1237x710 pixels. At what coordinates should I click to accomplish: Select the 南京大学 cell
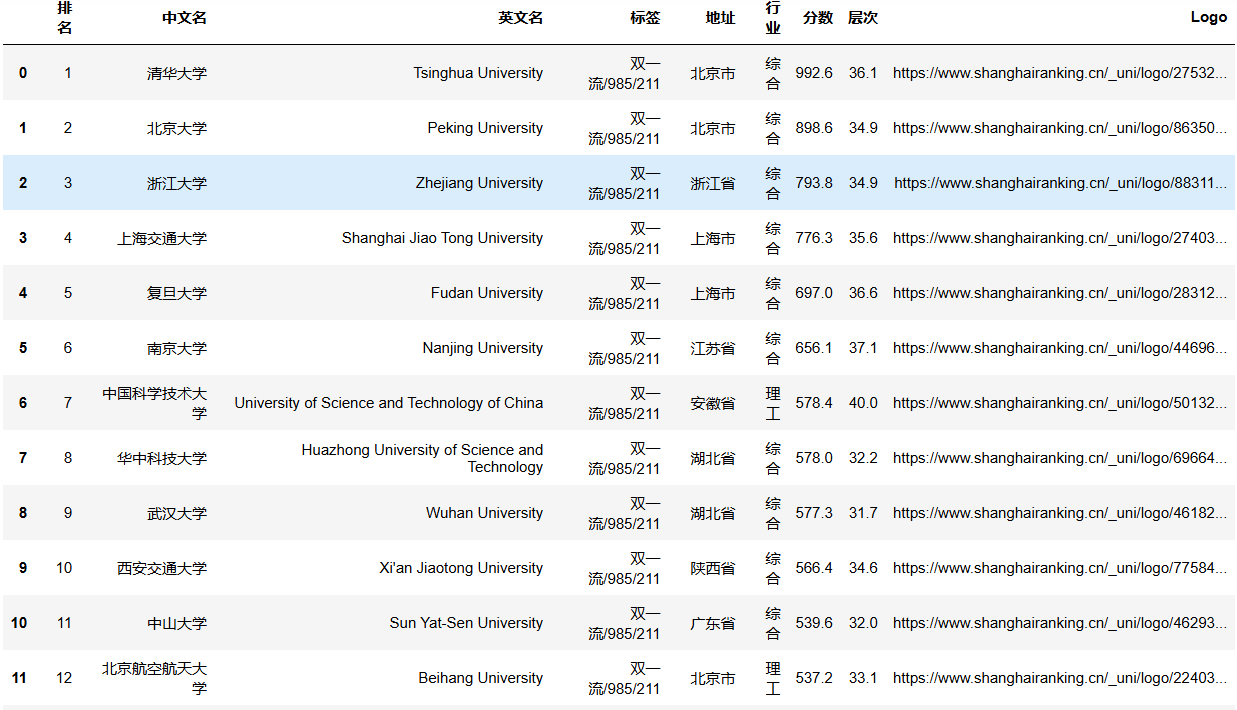[x=177, y=348]
